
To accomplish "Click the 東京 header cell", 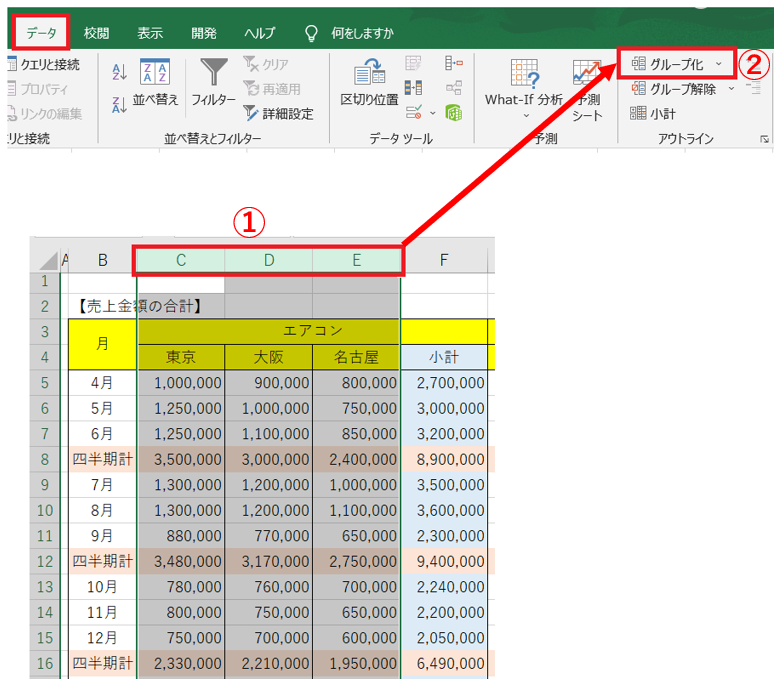I will click(181, 357).
